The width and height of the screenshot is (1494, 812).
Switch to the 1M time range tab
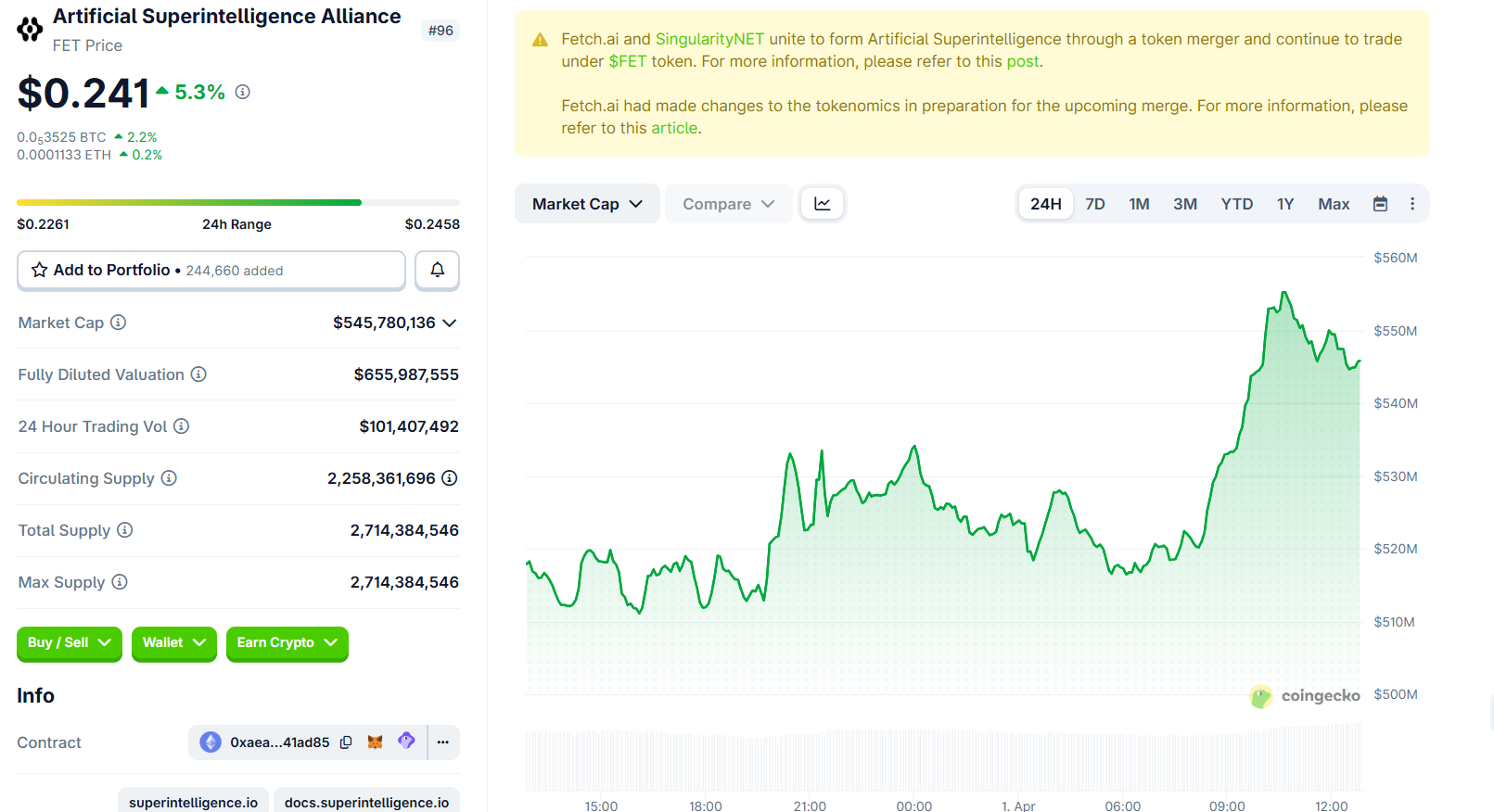[x=1139, y=204]
